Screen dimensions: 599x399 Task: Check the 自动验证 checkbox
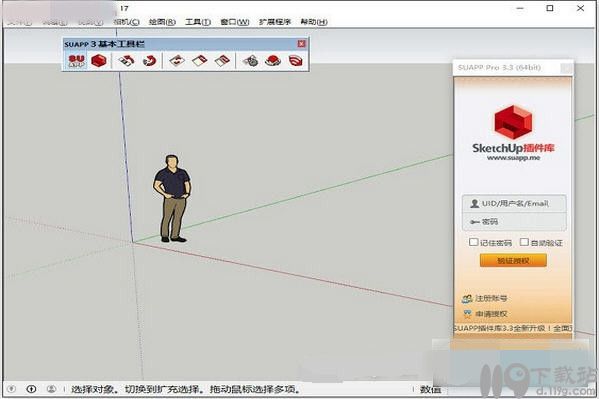(x=524, y=242)
